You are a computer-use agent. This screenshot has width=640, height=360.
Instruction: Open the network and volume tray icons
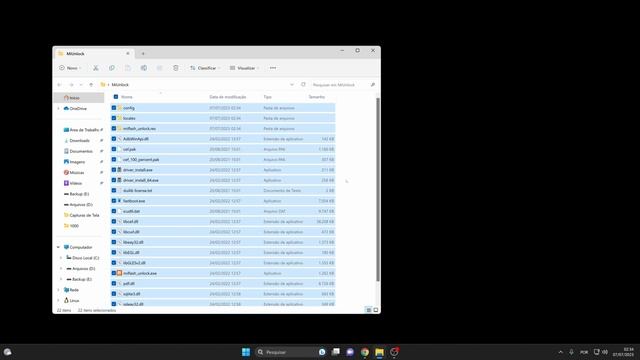point(600,352)
